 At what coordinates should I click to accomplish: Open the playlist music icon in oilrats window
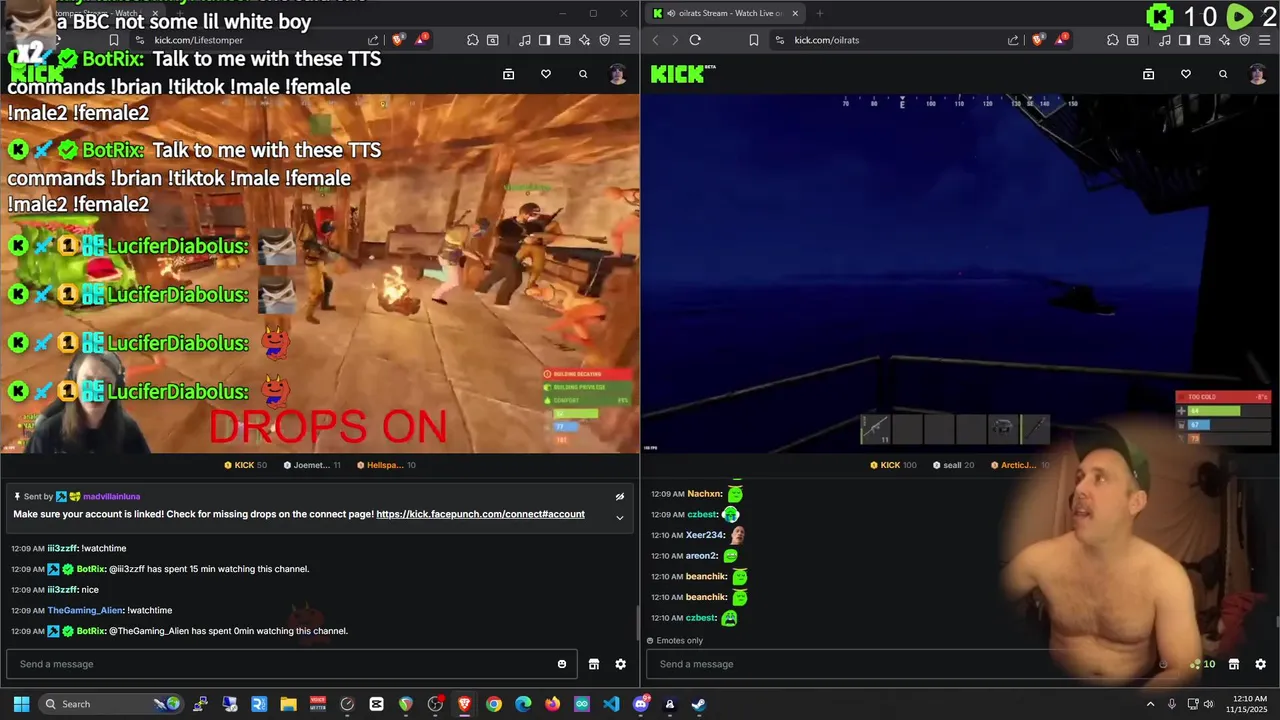tap(1165, 40)
